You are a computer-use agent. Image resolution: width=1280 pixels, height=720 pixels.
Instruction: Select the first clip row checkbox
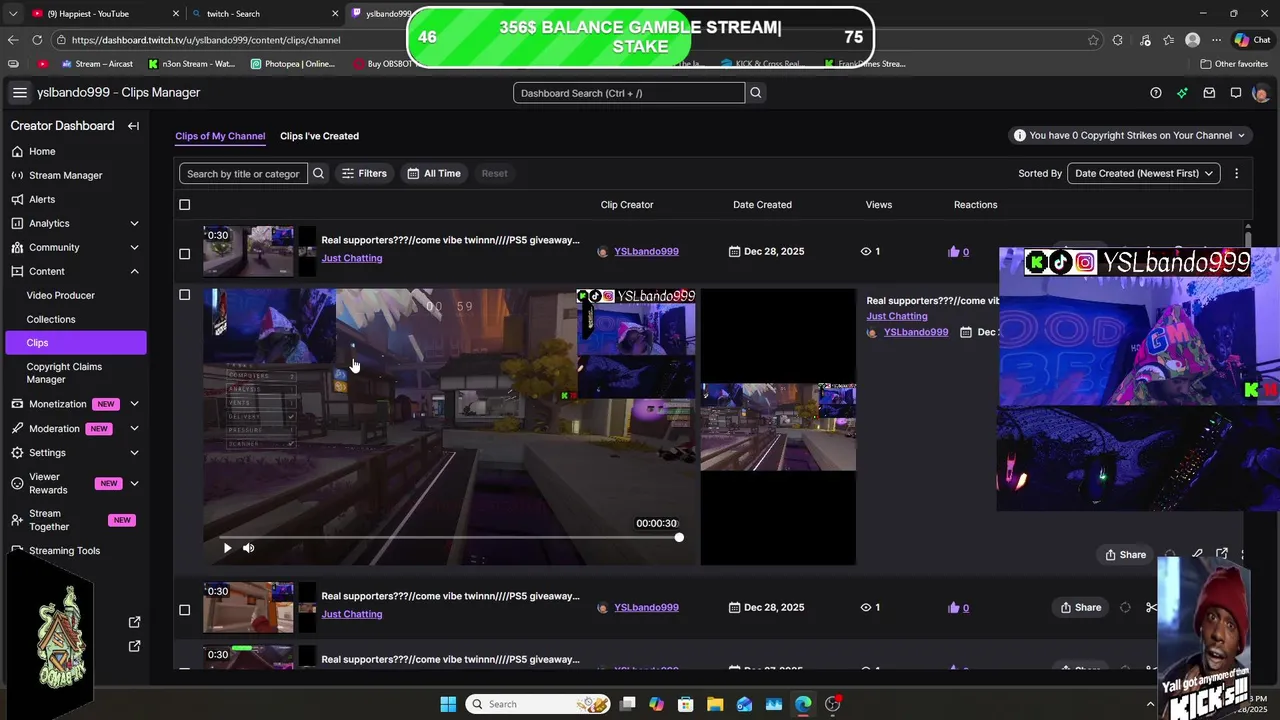[x=184, y=254]
